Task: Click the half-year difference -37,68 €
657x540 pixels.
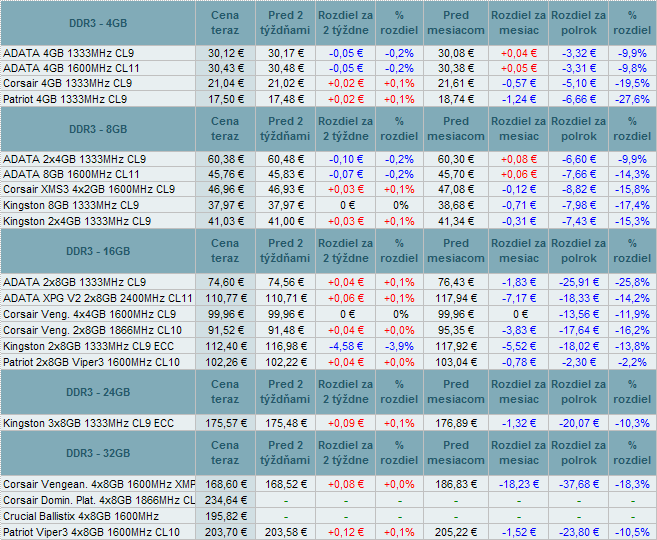Action: (x=579, y=484)
